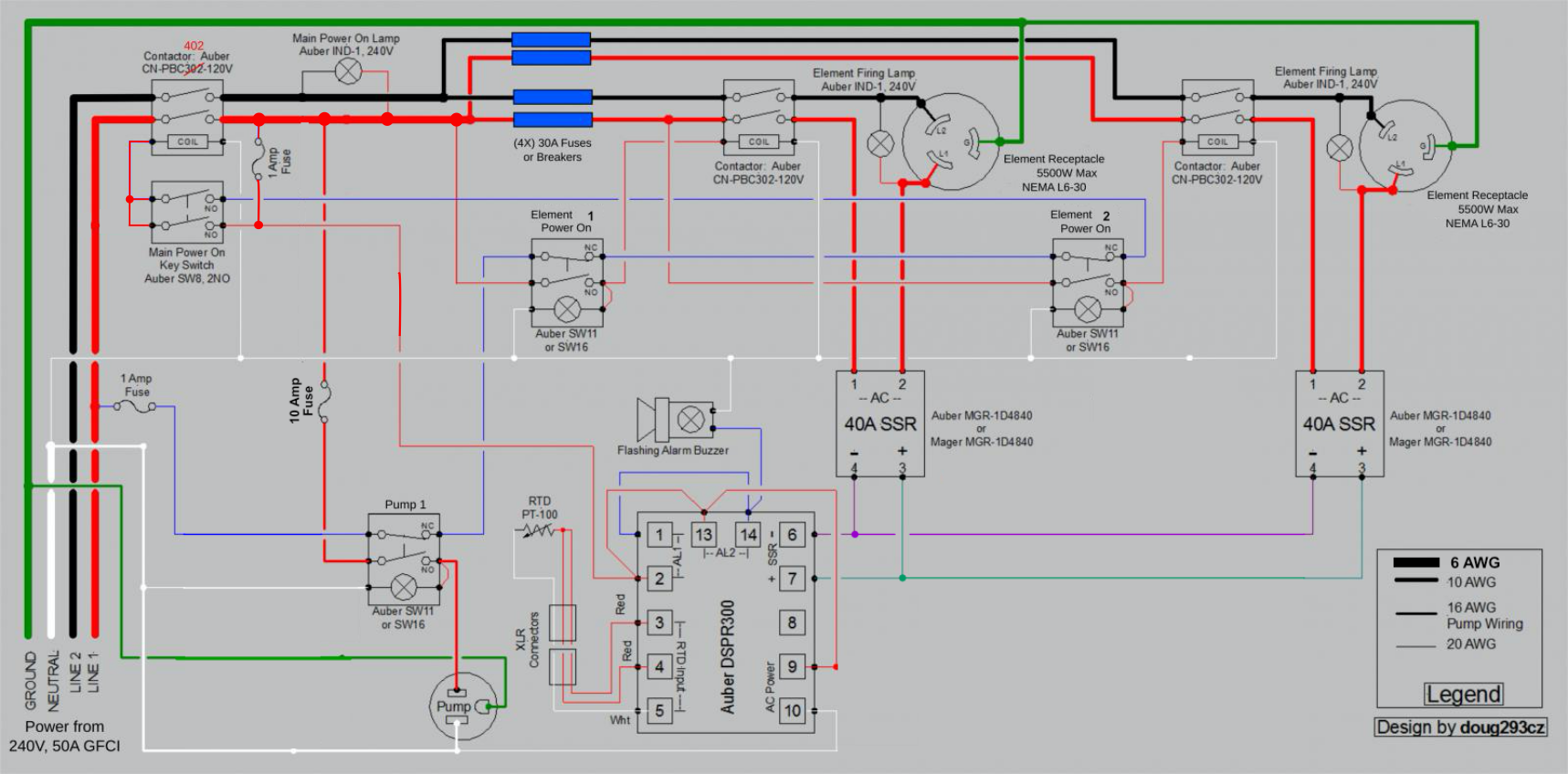The width and height of the screenshot is (1568, 774).
Task: Select the 10 Amp Fuse symbol
Action: [x=324, y=400]
